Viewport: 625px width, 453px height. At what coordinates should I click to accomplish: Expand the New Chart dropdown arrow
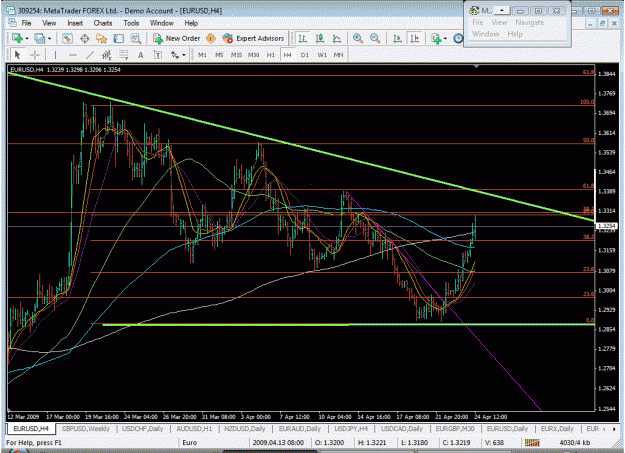(27, 39)
